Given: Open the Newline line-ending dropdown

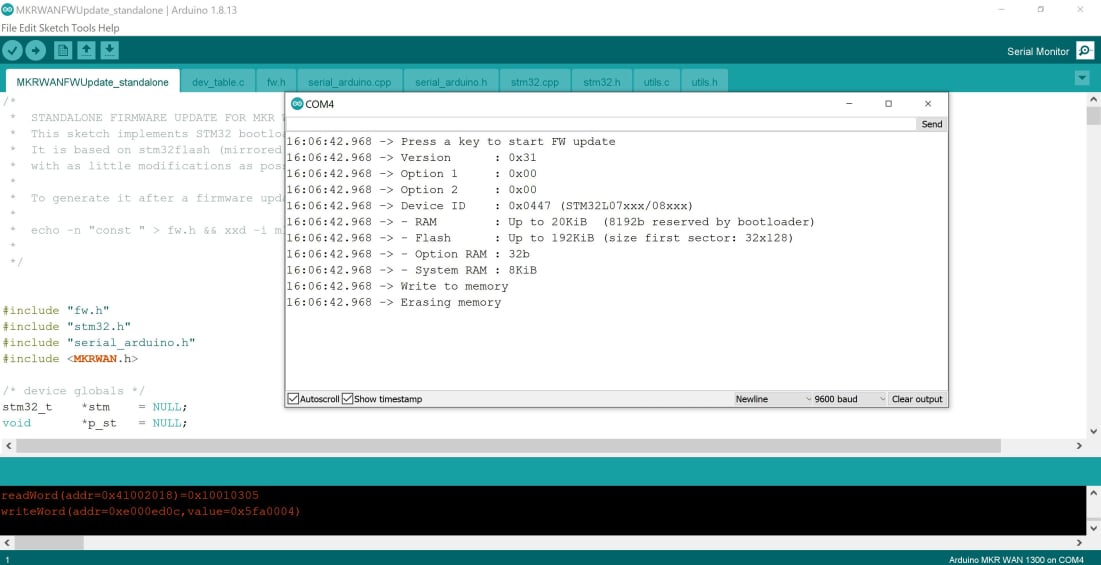Looking at the screenshot, I should tap(772, 399).
